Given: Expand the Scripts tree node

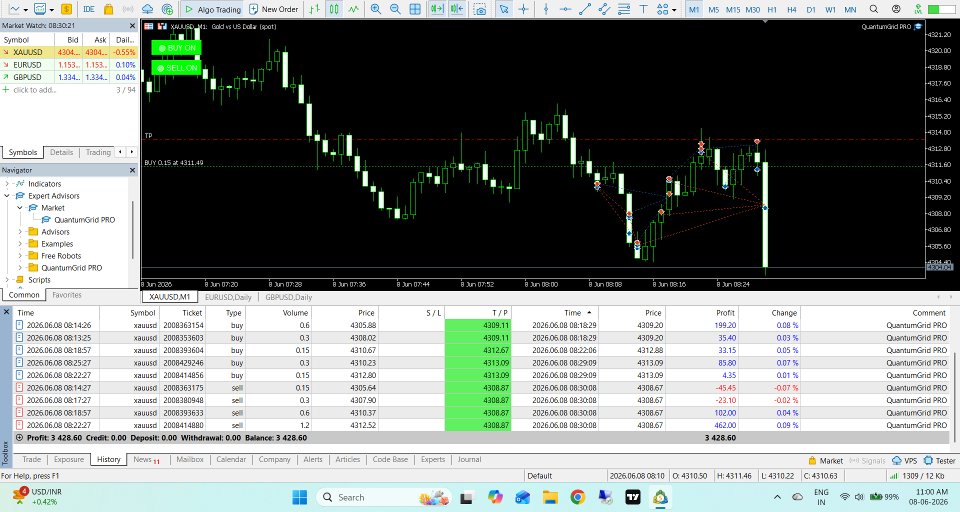Looking at the screenshot, I should point(7,280).
